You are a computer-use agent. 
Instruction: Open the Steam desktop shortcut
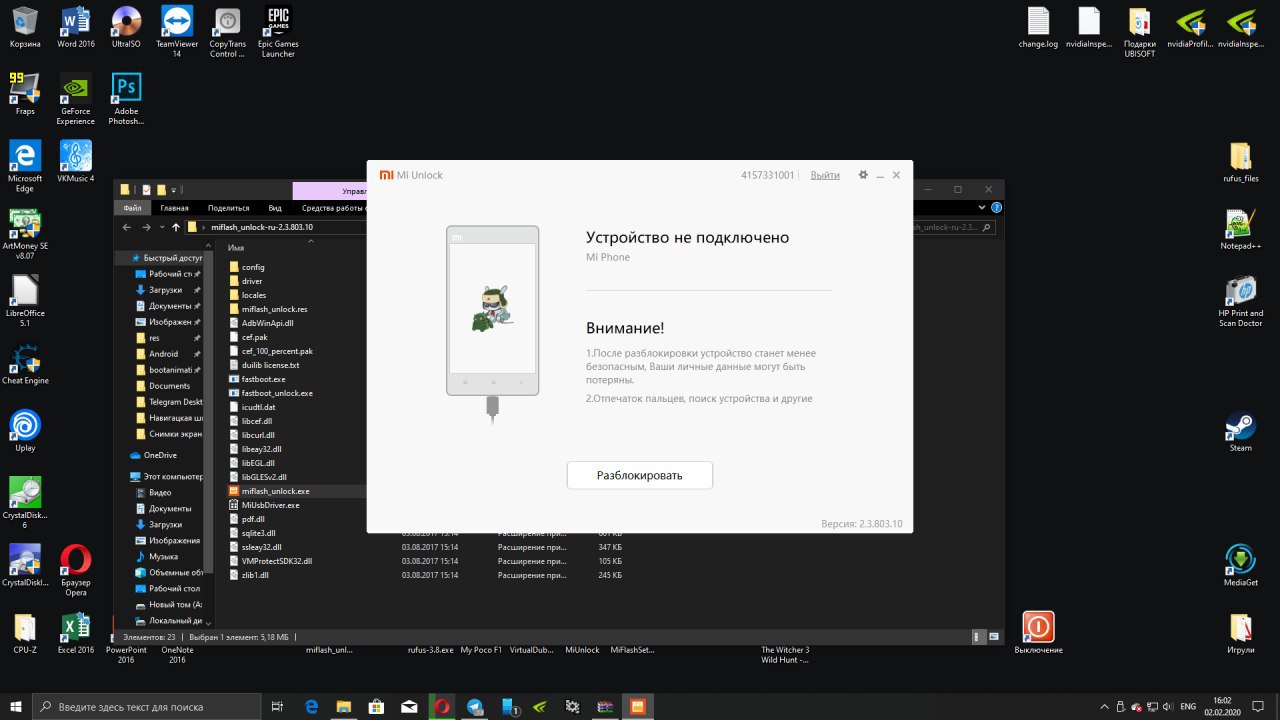pyautogui.click(x=1241, y=431)
